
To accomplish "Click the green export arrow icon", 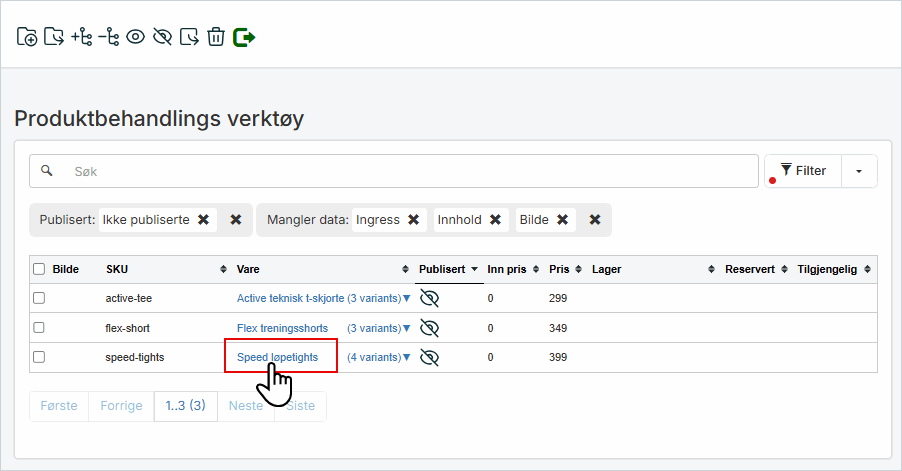I will (244, 37).
